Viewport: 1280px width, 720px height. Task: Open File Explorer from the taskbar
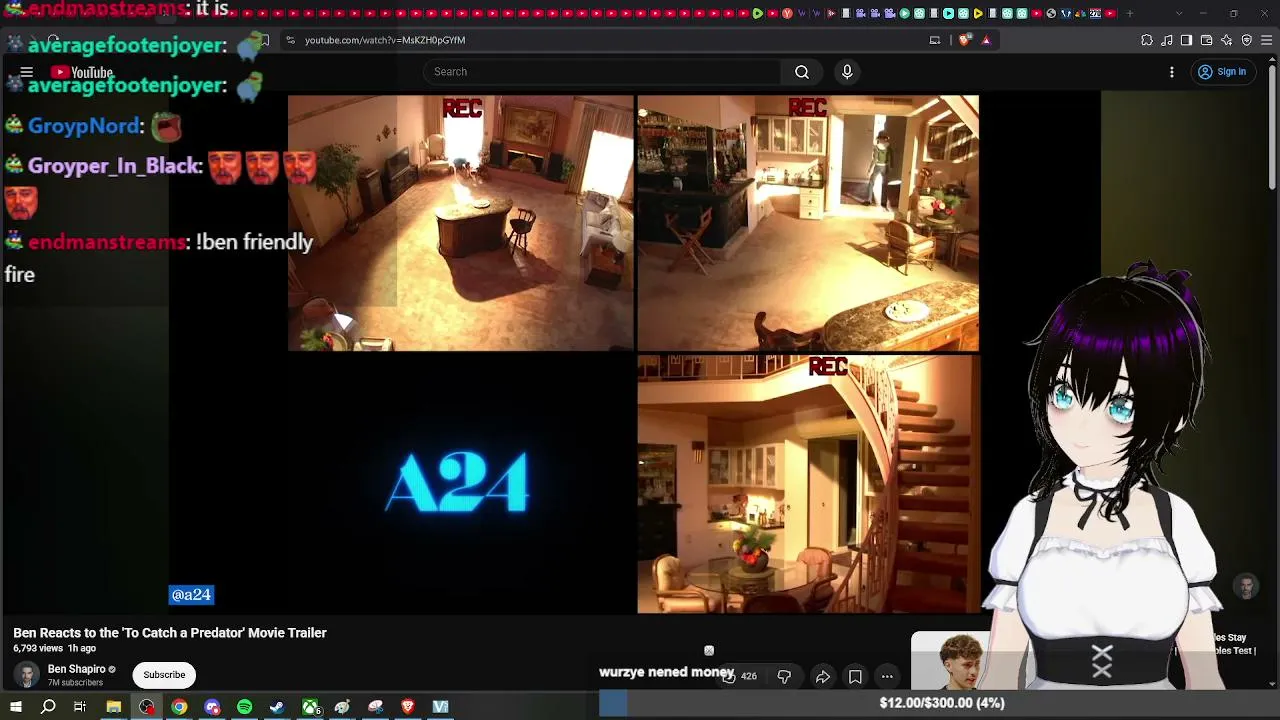pyautogui.click(x=114, y=707)
